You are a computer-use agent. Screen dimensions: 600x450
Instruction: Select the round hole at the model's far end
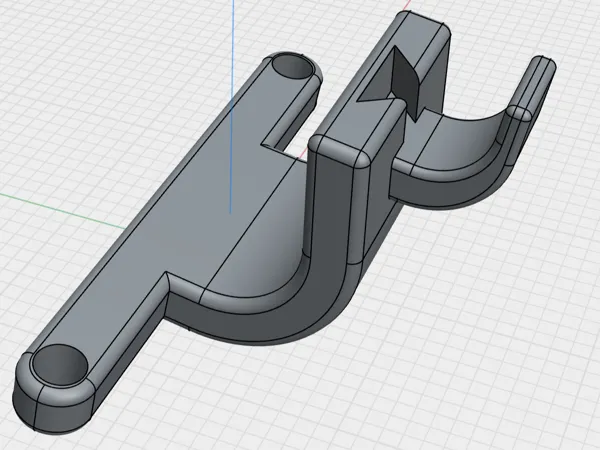point(293,66)
